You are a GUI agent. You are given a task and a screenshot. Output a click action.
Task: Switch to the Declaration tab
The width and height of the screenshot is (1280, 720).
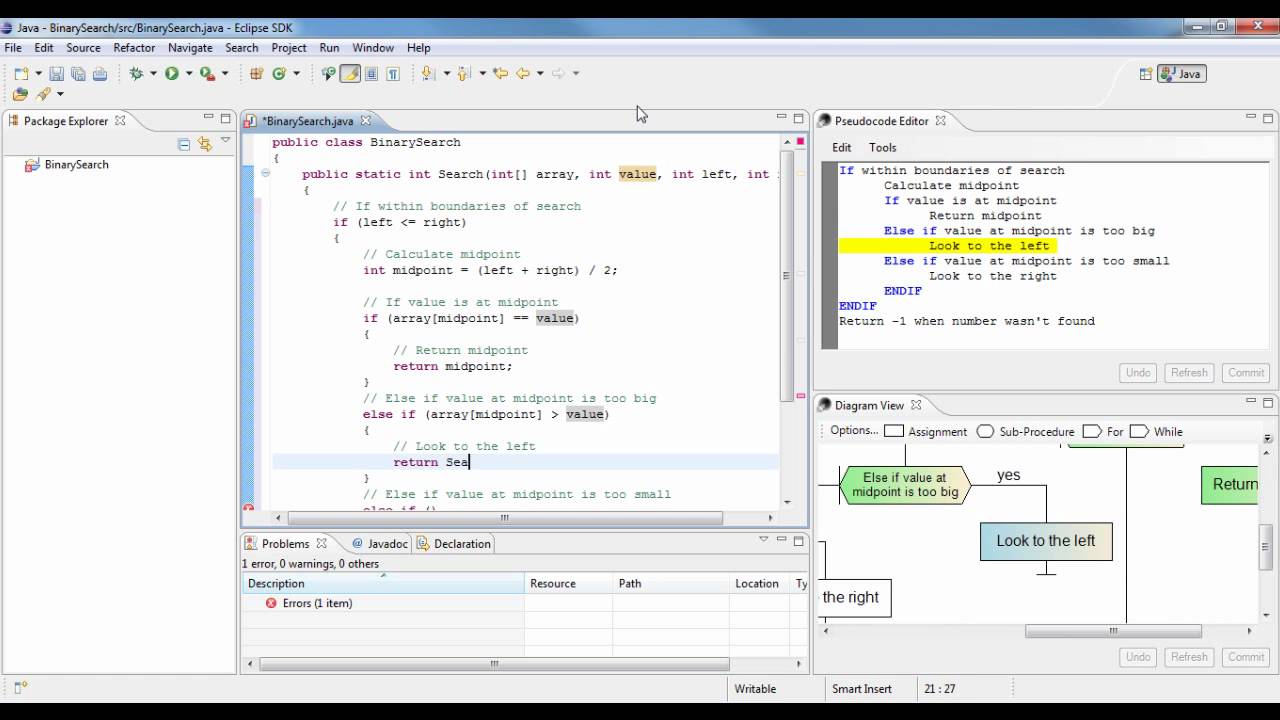tap(454, 544)
